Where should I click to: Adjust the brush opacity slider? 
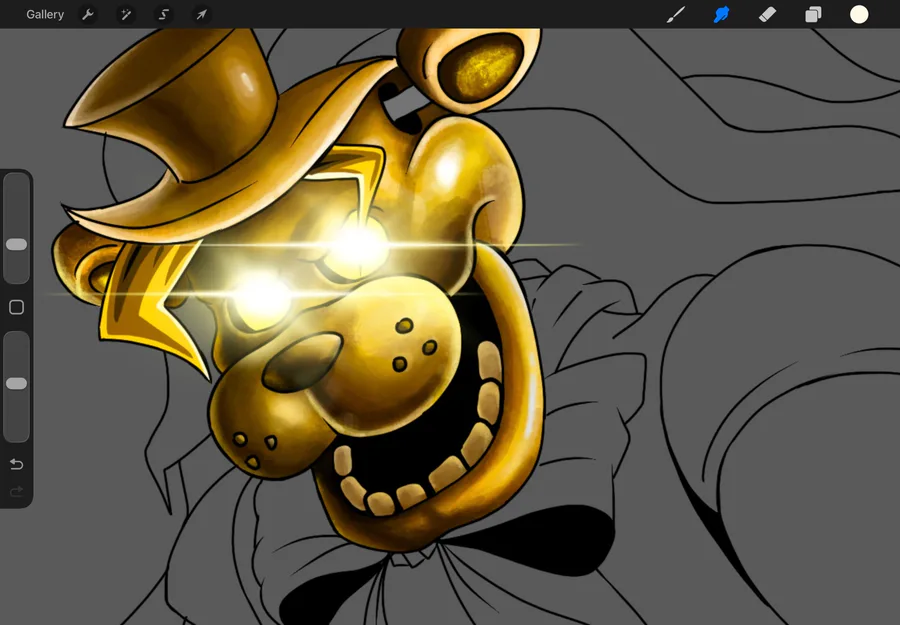tap(17, 386)
